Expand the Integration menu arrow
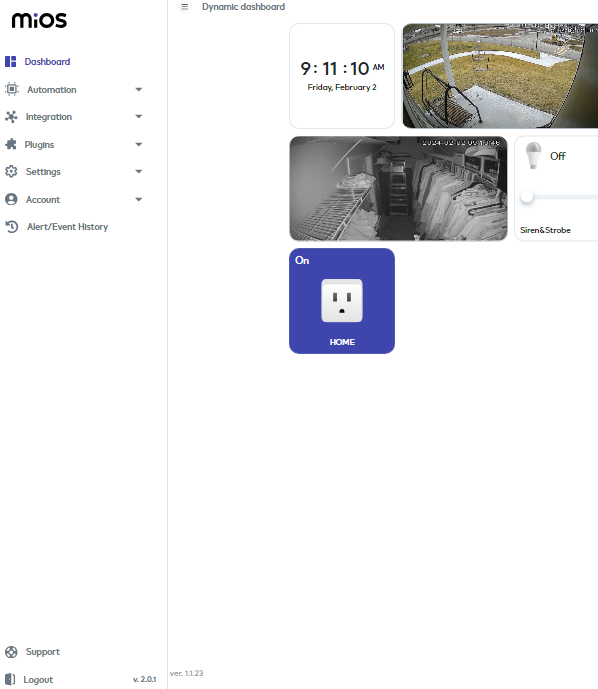 (139, 117)
